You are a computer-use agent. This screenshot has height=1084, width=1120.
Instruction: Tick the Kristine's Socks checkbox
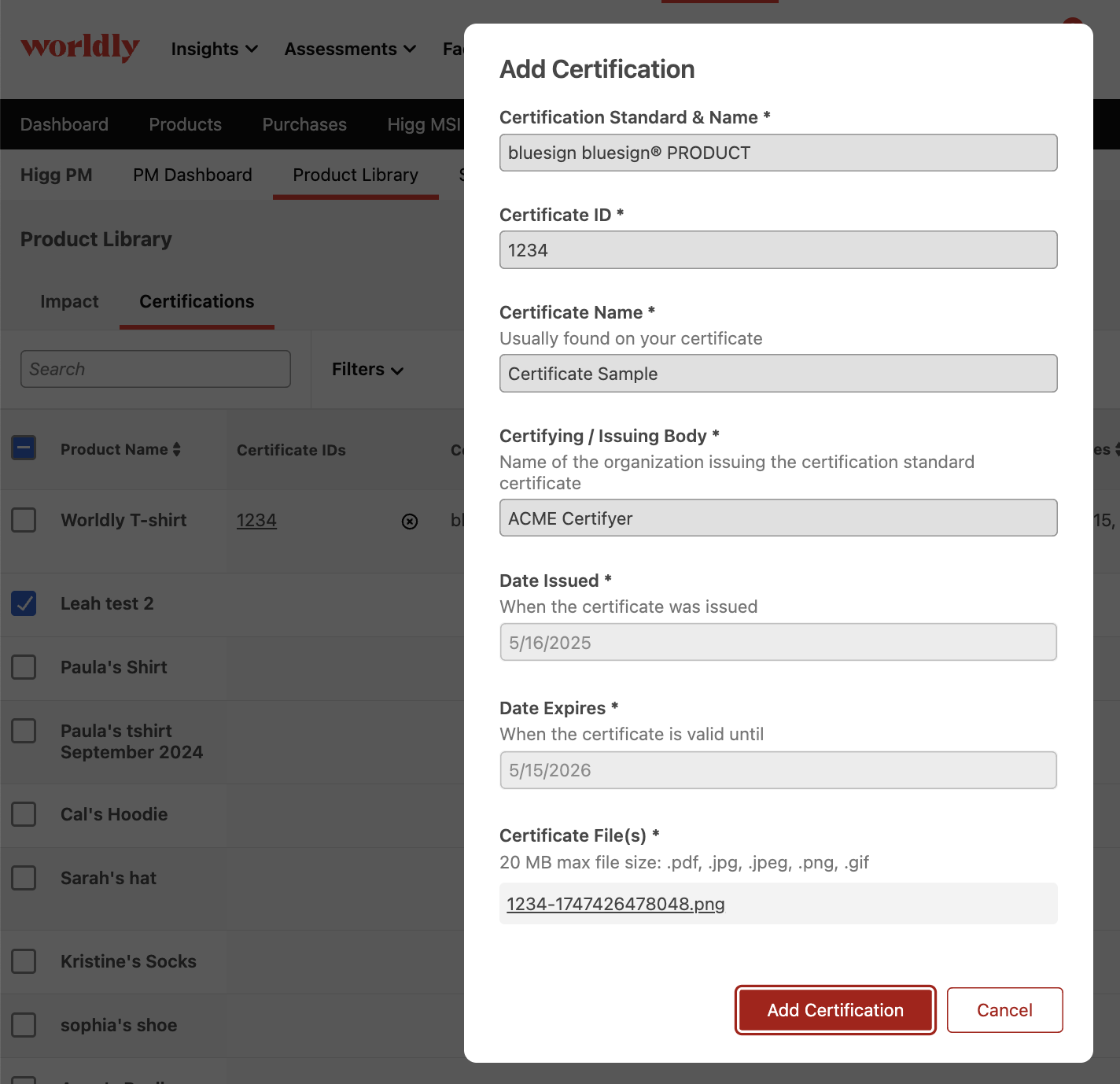pyautogui.click(x=24, y=961)
